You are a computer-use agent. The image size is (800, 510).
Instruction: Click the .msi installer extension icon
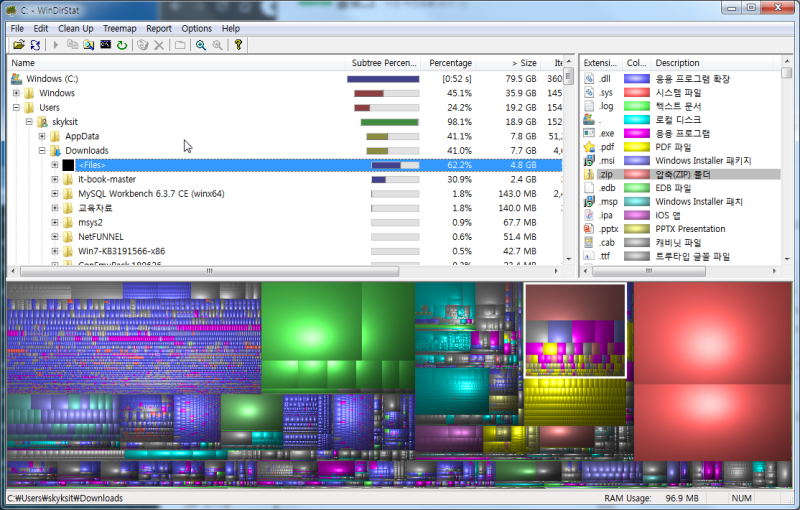click(x=589, y=161)
